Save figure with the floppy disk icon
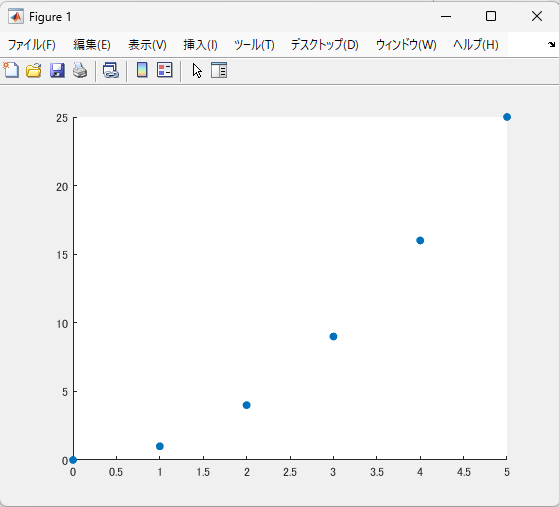 [57, 70]
